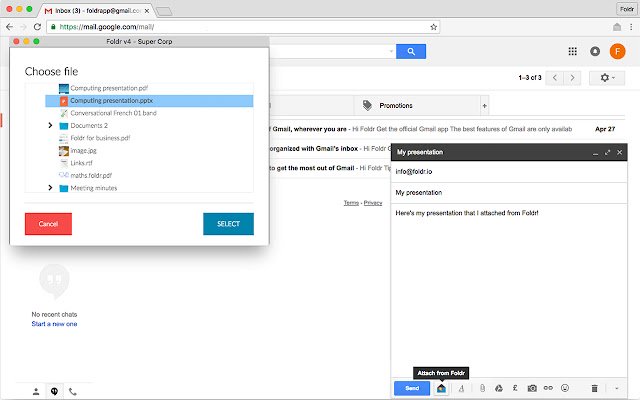The image size is (640, 400).
Task: Open Gmail settings gear dropdown
Action: [607, 78]
